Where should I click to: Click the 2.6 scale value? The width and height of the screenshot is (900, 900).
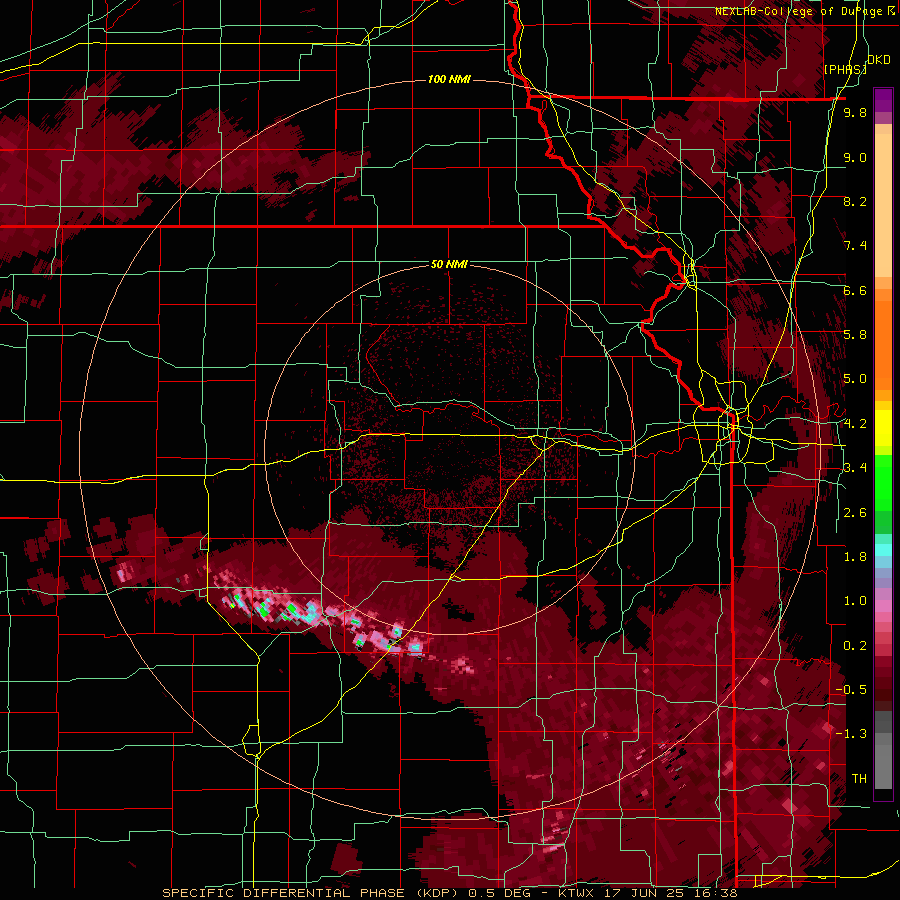click(855, 513)
